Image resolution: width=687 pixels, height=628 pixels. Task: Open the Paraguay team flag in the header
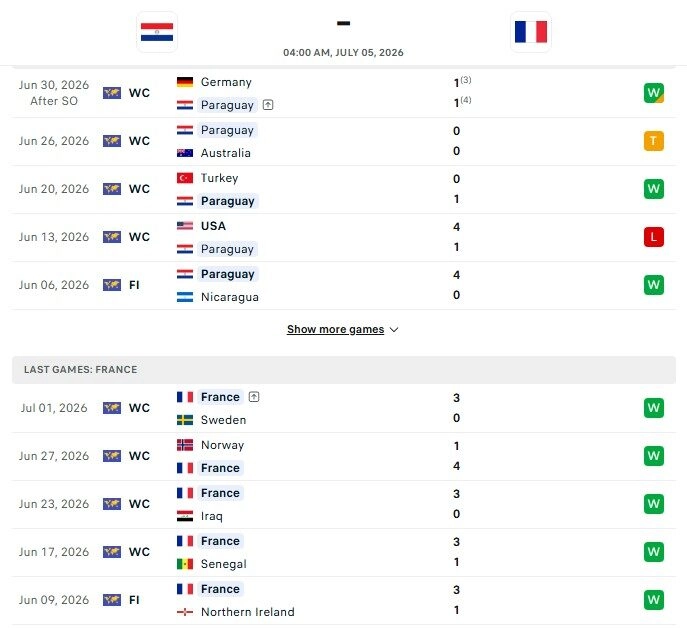157,32
